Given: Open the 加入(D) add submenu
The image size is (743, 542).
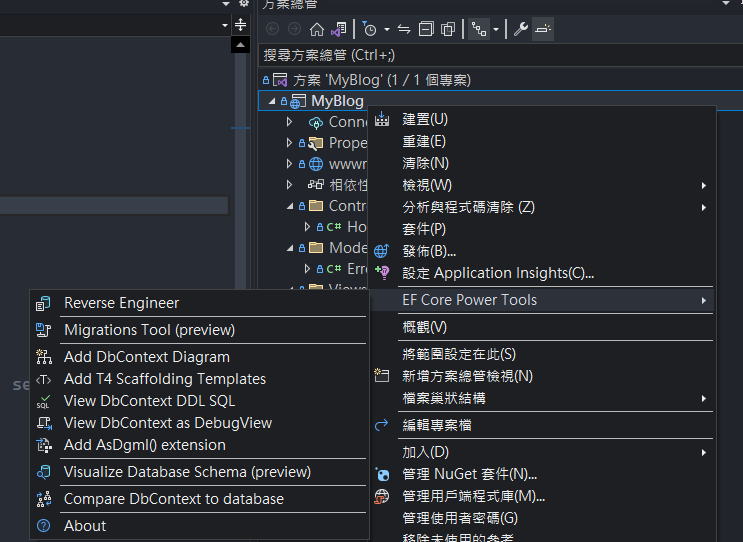Looking at the screenshot, I should coord(541,452).
